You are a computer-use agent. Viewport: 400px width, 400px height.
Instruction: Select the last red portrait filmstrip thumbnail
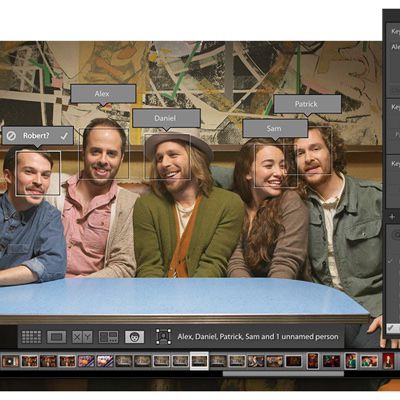388,361
